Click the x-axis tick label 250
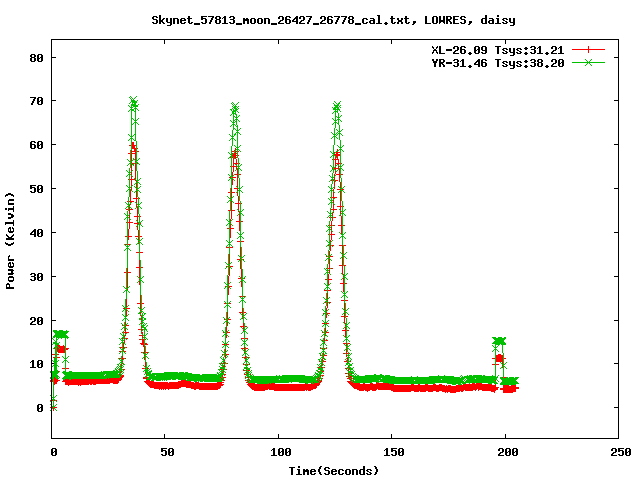 pyautogui.click(x=621, y=452)
